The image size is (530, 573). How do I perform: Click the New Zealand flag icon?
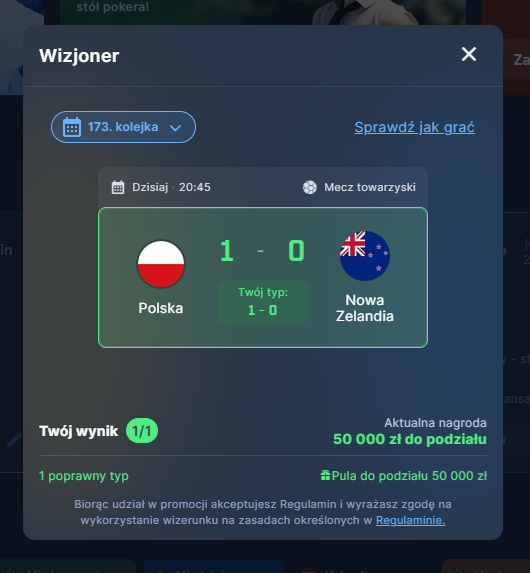coord(365,256)
